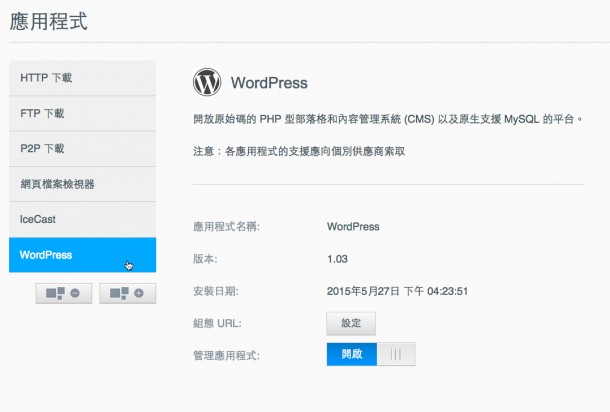Viewport: 610px width, 412px height.
Task: Select IceCast in the app list
Action: [x=82, y=219]
